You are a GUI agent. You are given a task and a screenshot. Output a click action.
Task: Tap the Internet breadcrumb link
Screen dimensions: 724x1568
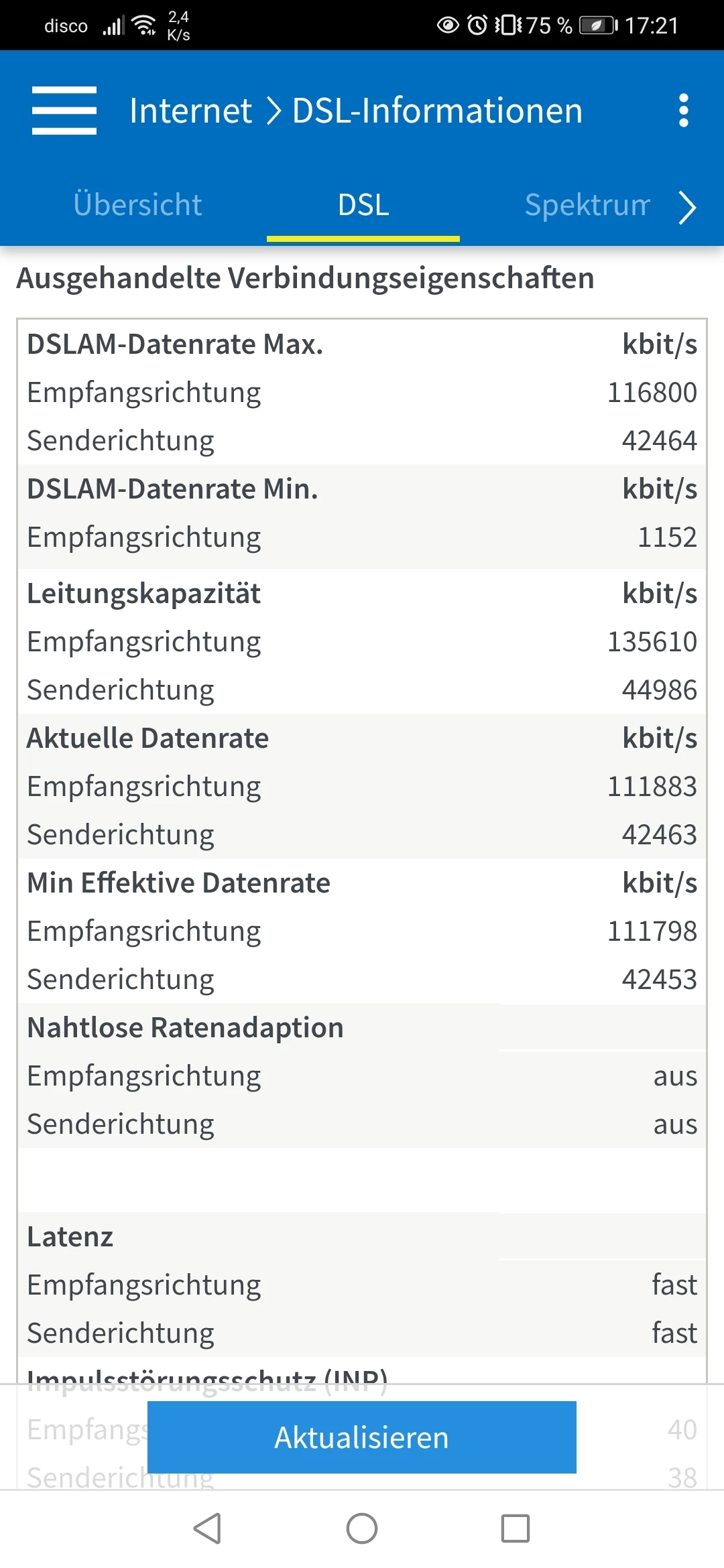click(x=190, y=111)
